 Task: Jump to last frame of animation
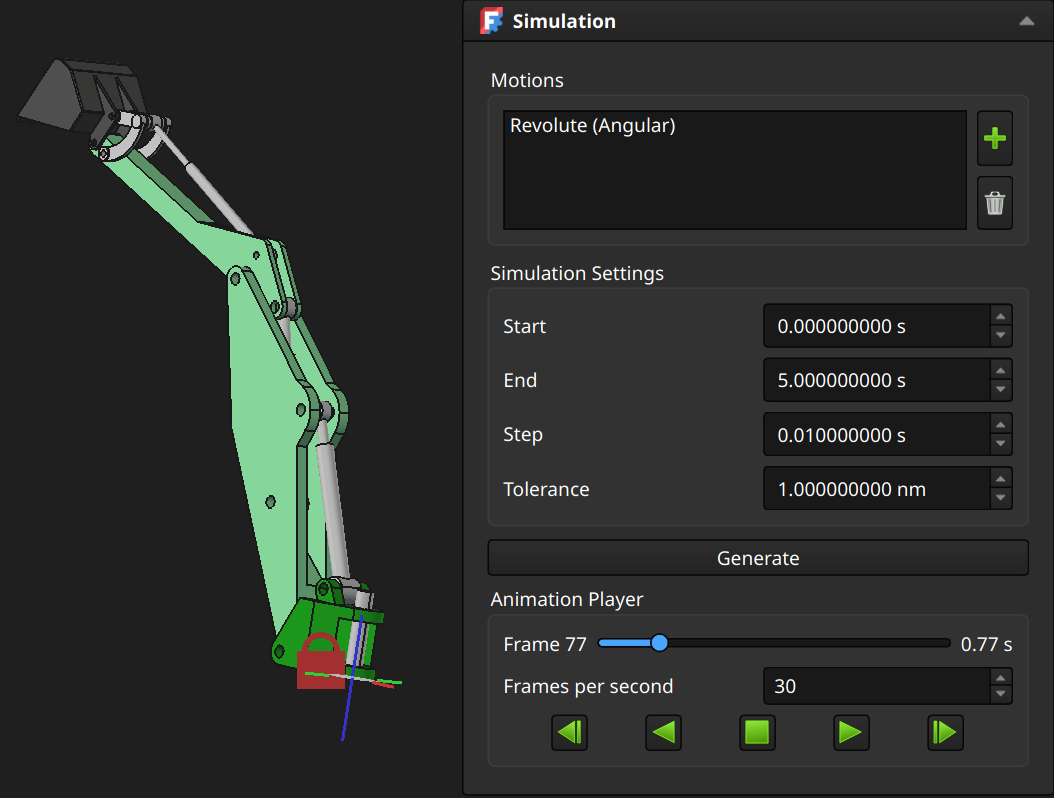click(x=945, y=732)
